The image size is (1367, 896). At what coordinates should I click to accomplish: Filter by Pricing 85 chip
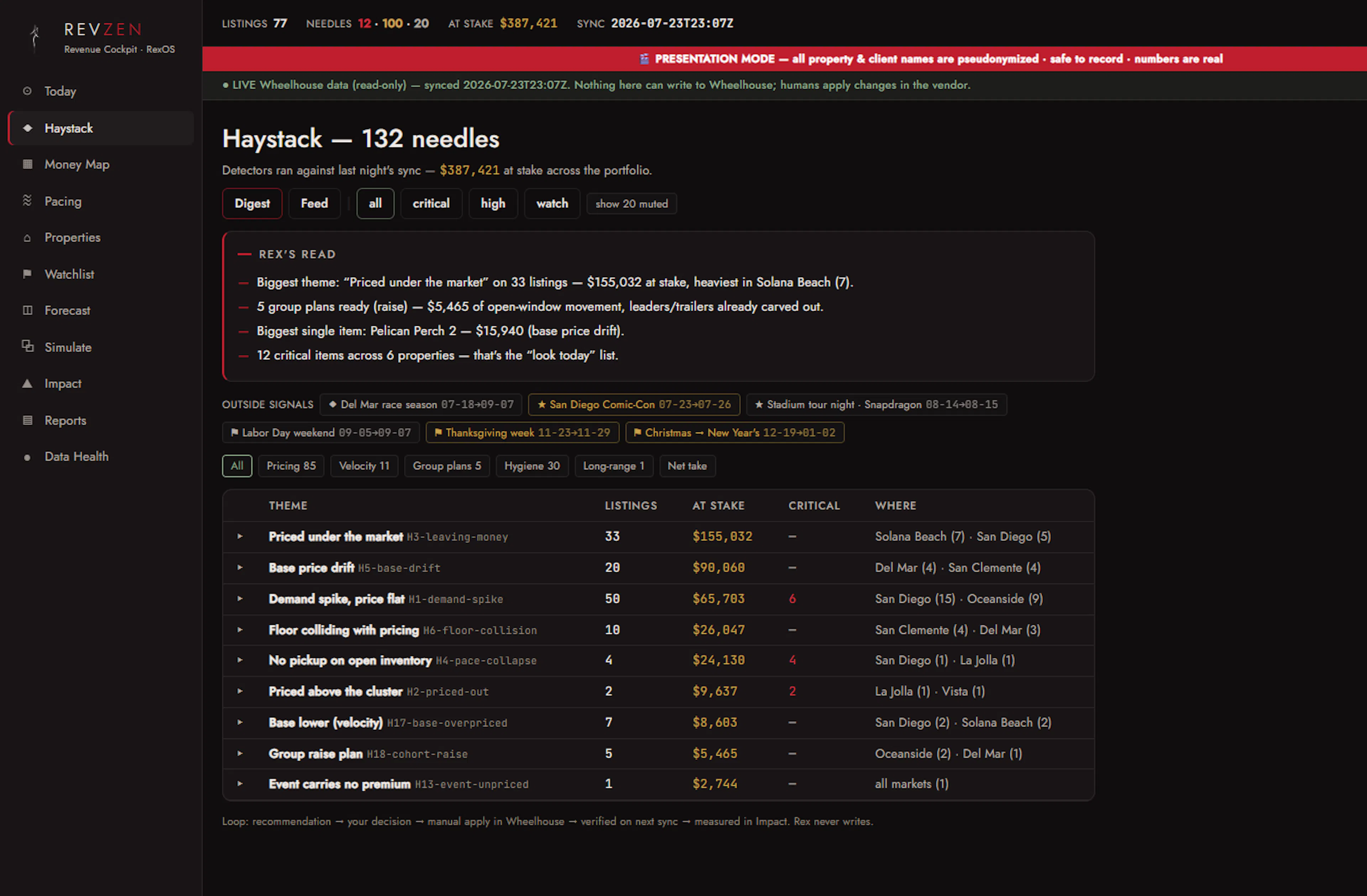tap(291, 466)
